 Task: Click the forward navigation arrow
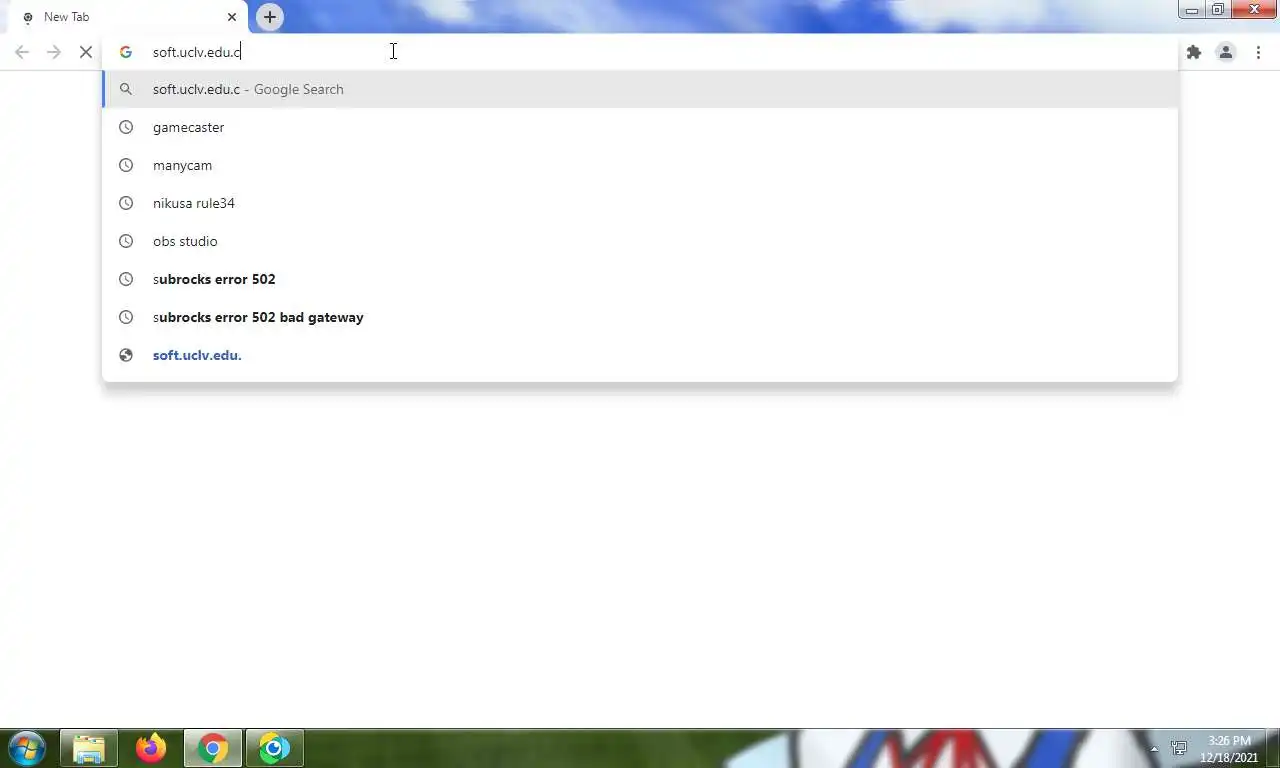(54, 52)
